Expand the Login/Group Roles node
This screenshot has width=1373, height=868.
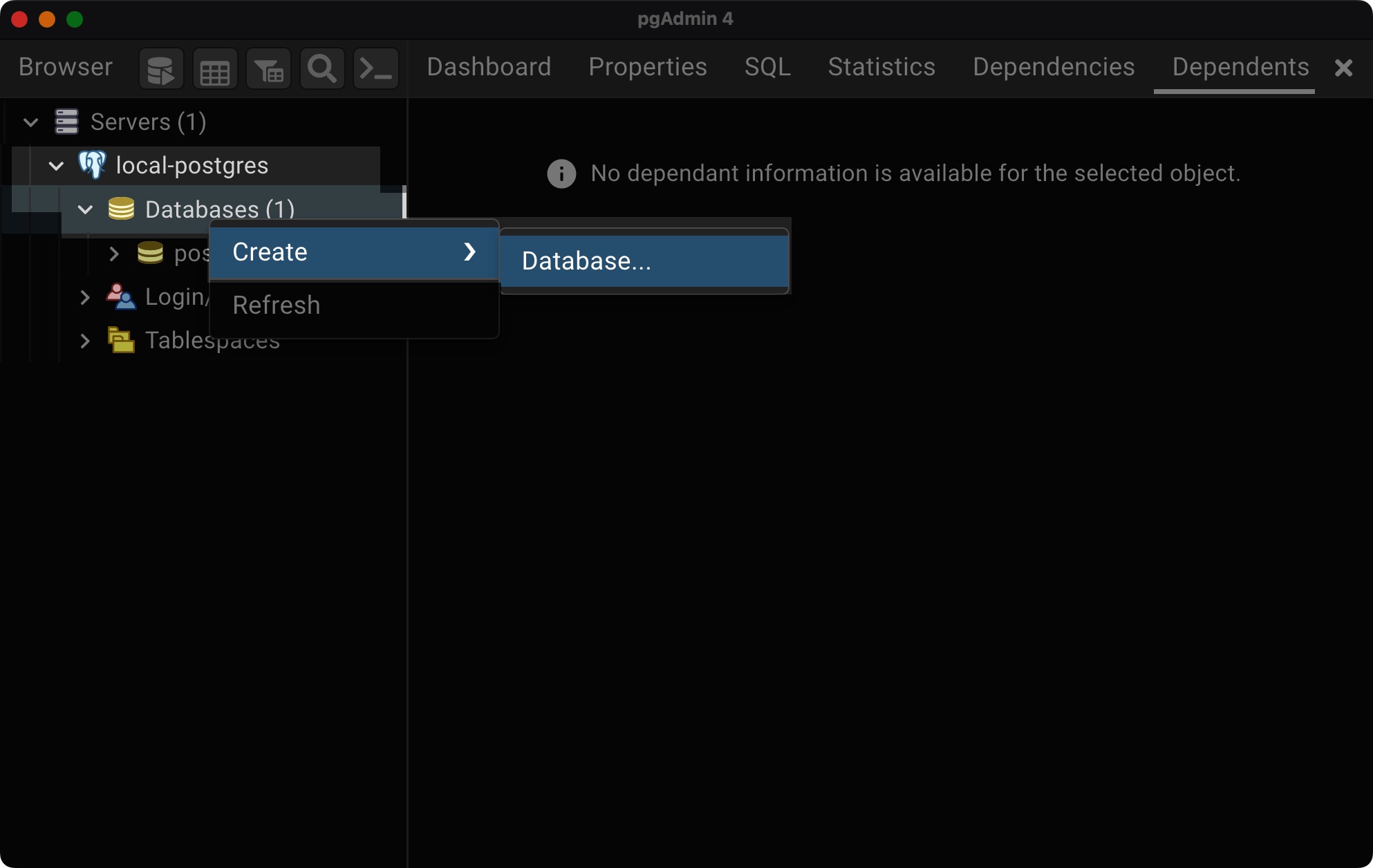pos(85,297)
